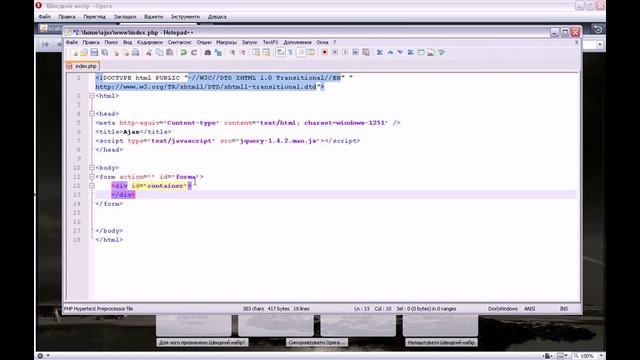Start macro recording with red dot icon

pos(324,53)
